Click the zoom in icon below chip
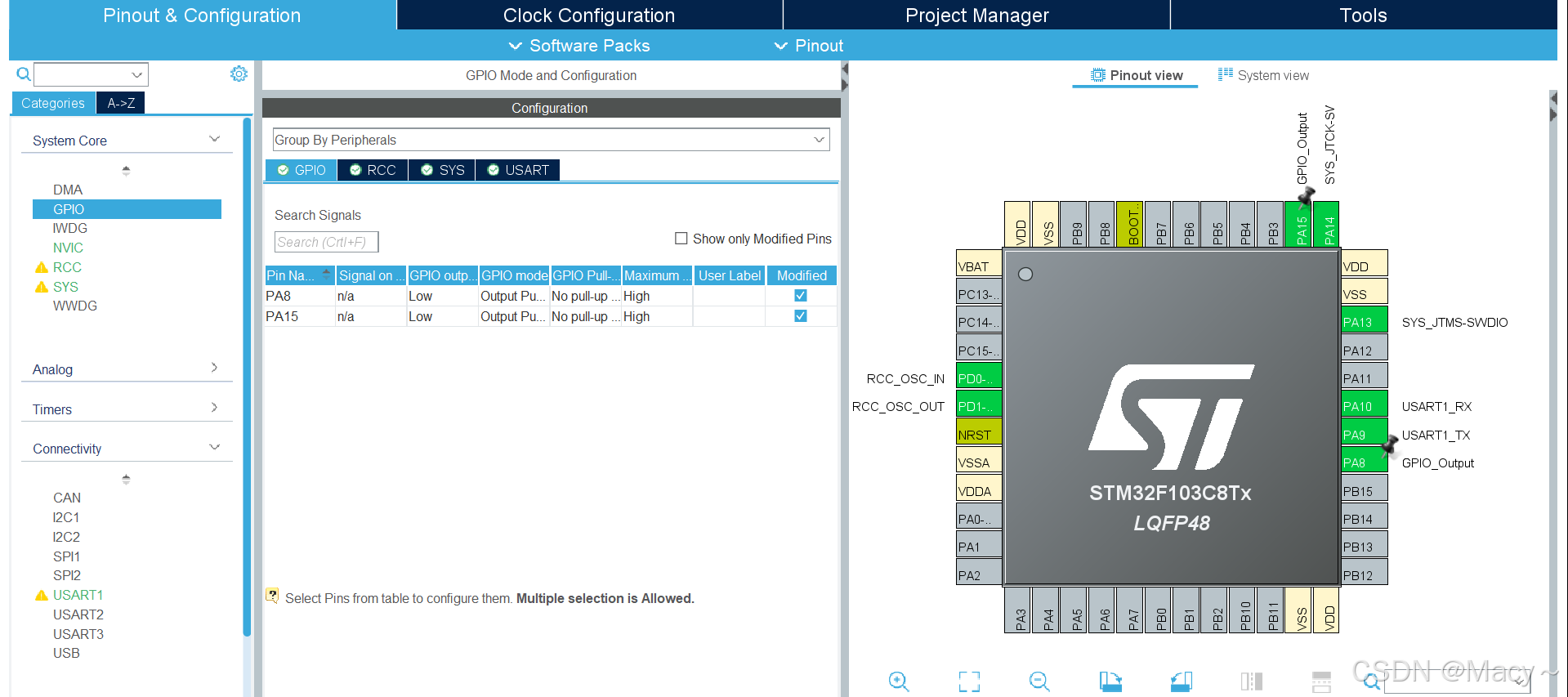Image resolution: width=1568 pixels, height=697 pixels. tap(899, 681)
